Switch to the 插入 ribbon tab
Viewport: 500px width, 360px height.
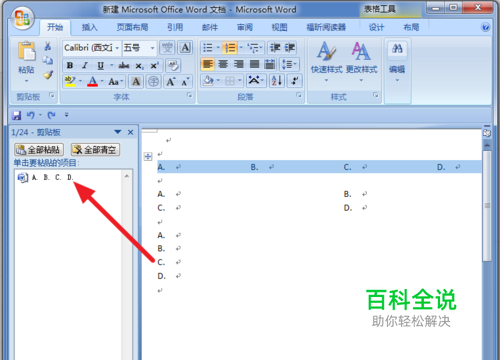[x=89, y=27]
